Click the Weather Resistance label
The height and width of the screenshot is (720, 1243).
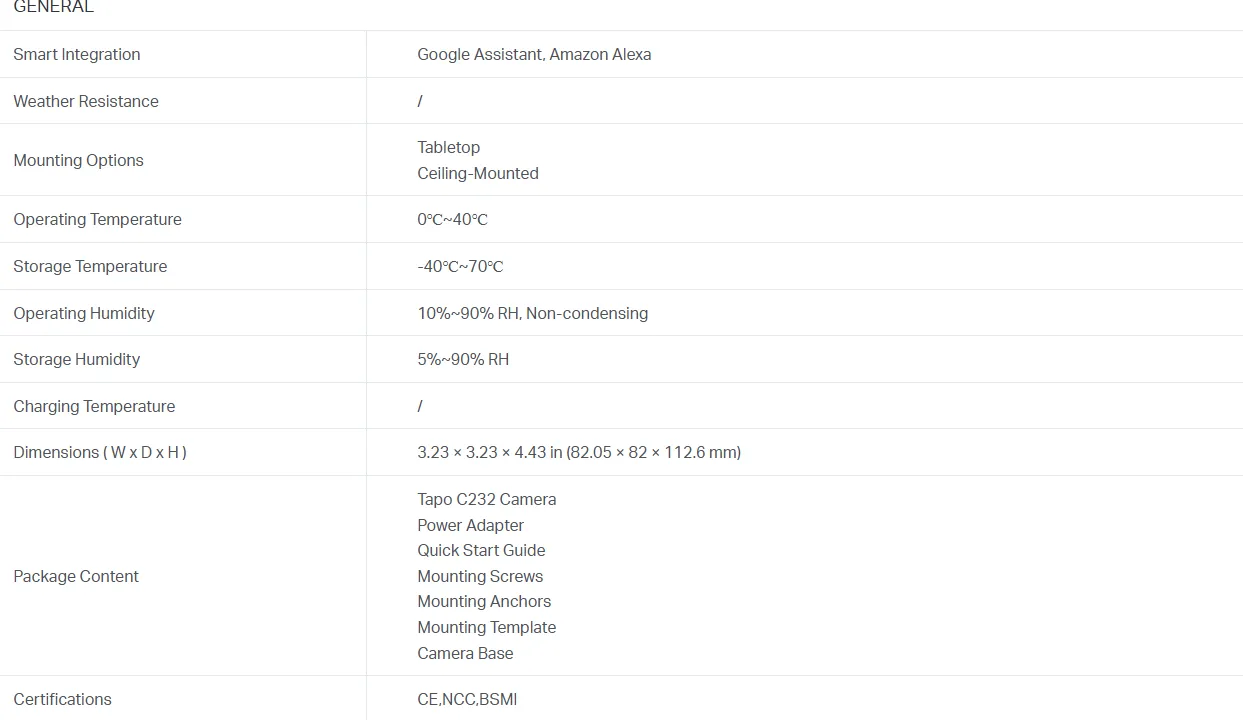pyautogui.click(x=86, y=101)
